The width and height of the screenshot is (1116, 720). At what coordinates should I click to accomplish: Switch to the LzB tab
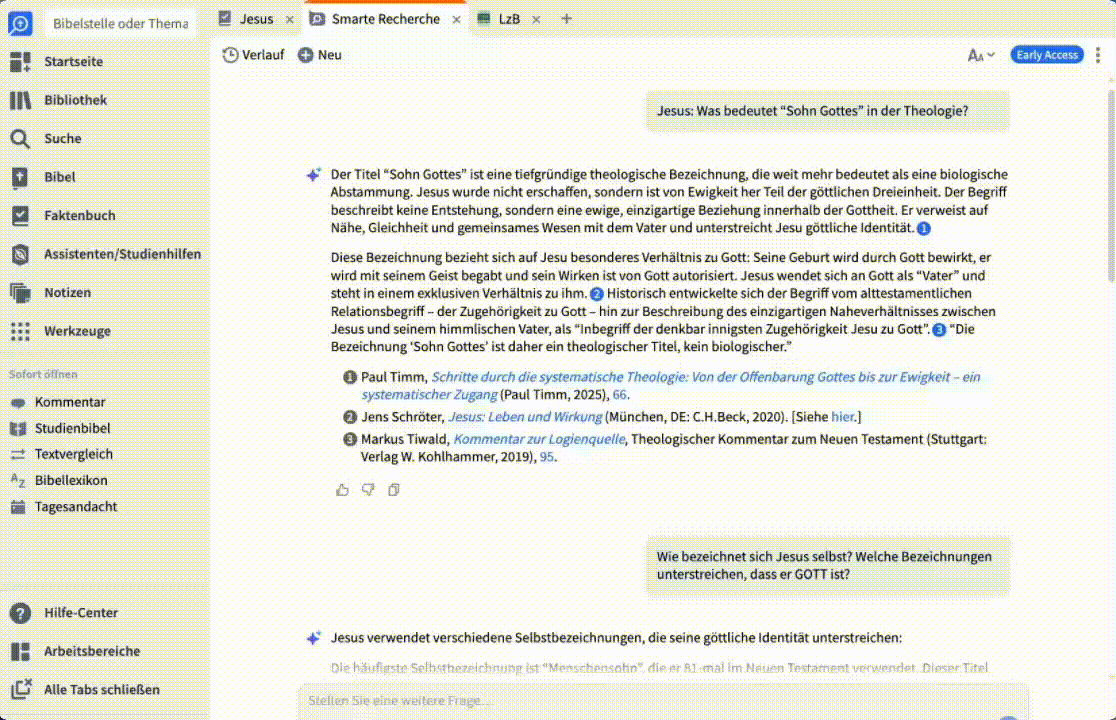pyautogui.click(x=509, y=19)
